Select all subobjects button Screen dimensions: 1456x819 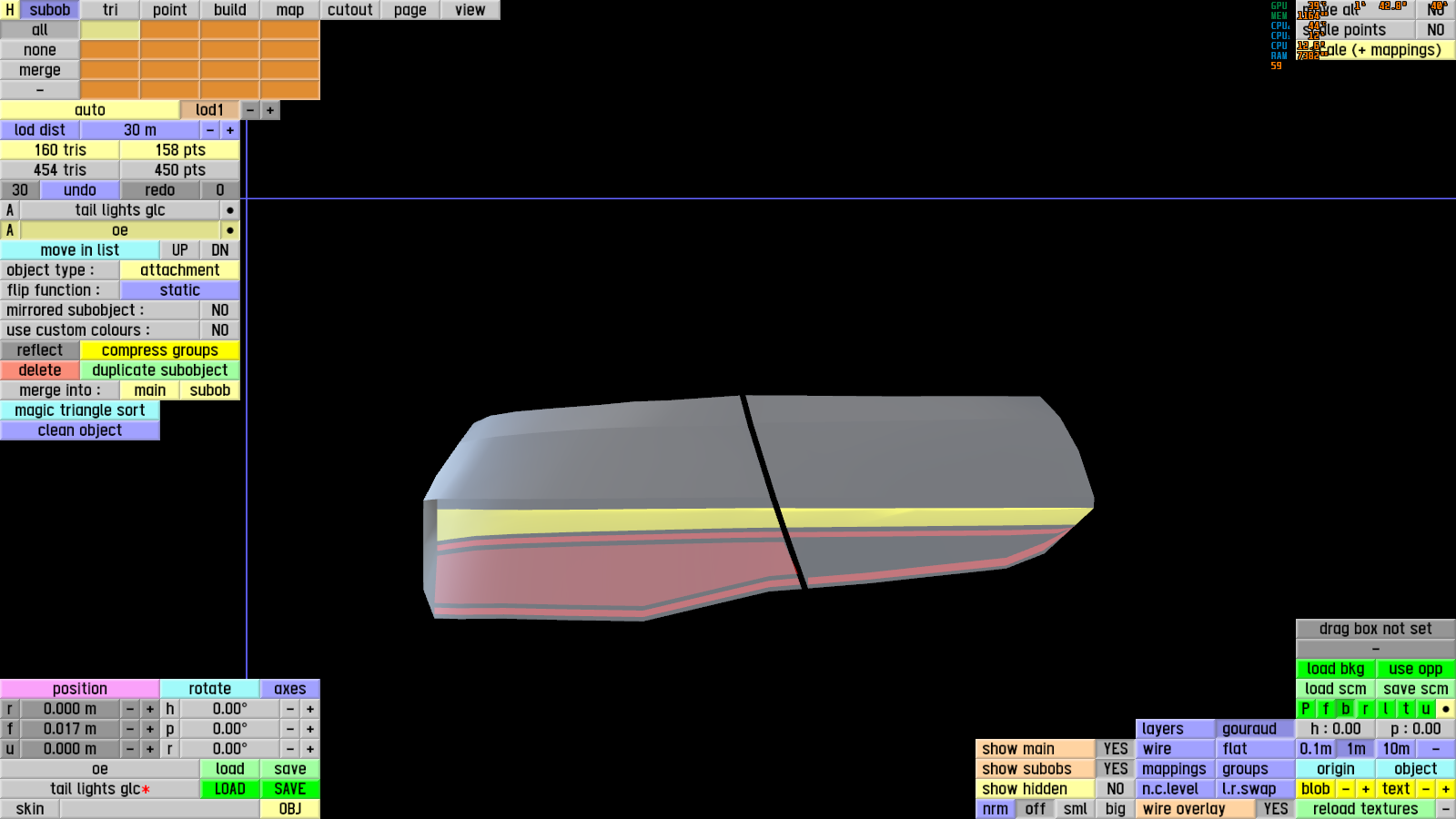point(40,30)
